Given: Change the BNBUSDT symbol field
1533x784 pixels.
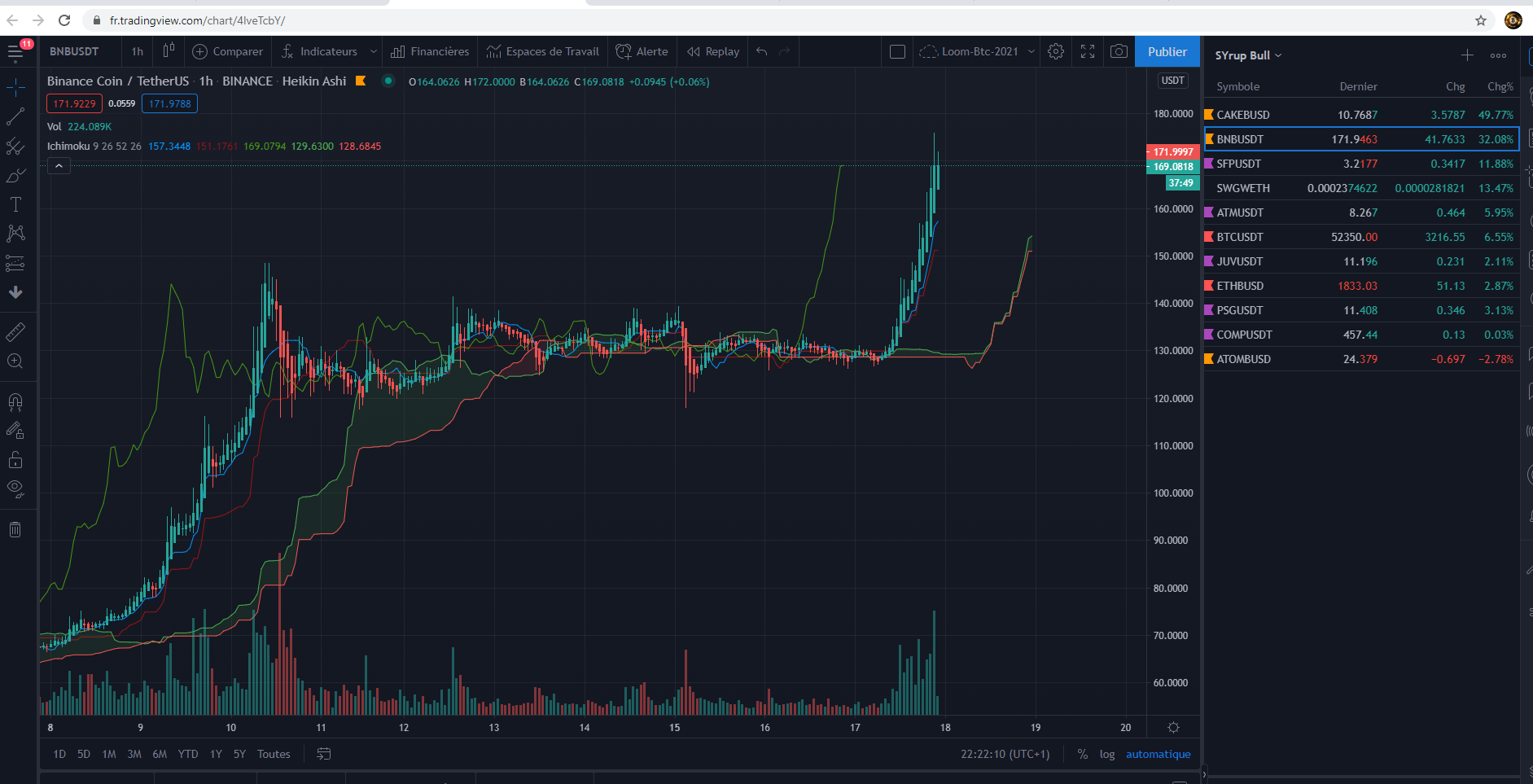Looking at the screenshot, I should point(74,51).
